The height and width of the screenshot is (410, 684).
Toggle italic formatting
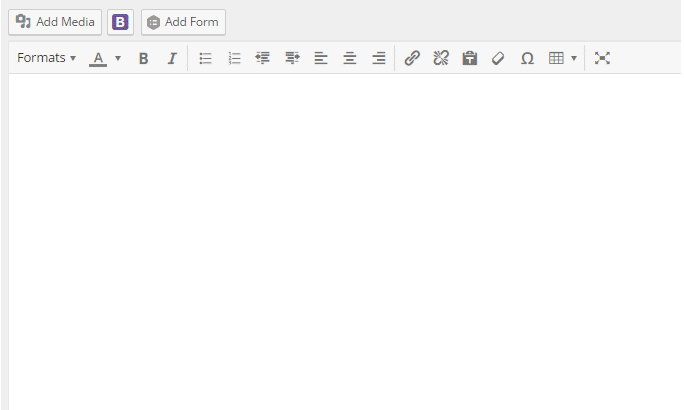(x=171, y=58)
